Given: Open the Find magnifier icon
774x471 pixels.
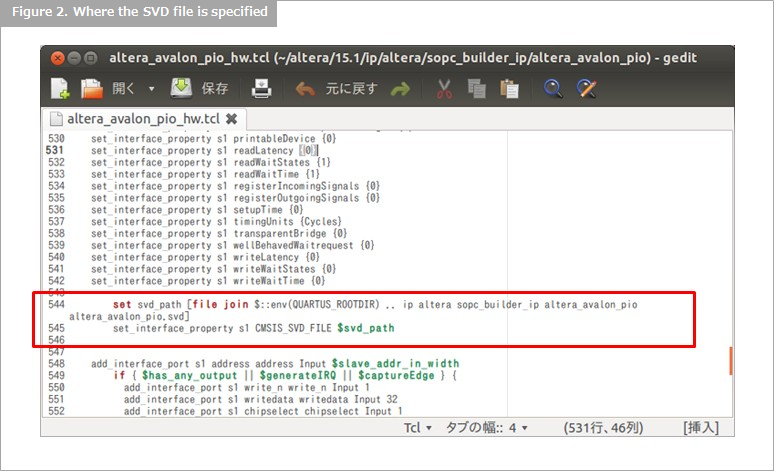Looking at the screenshot, I should (x=552, y=89).
